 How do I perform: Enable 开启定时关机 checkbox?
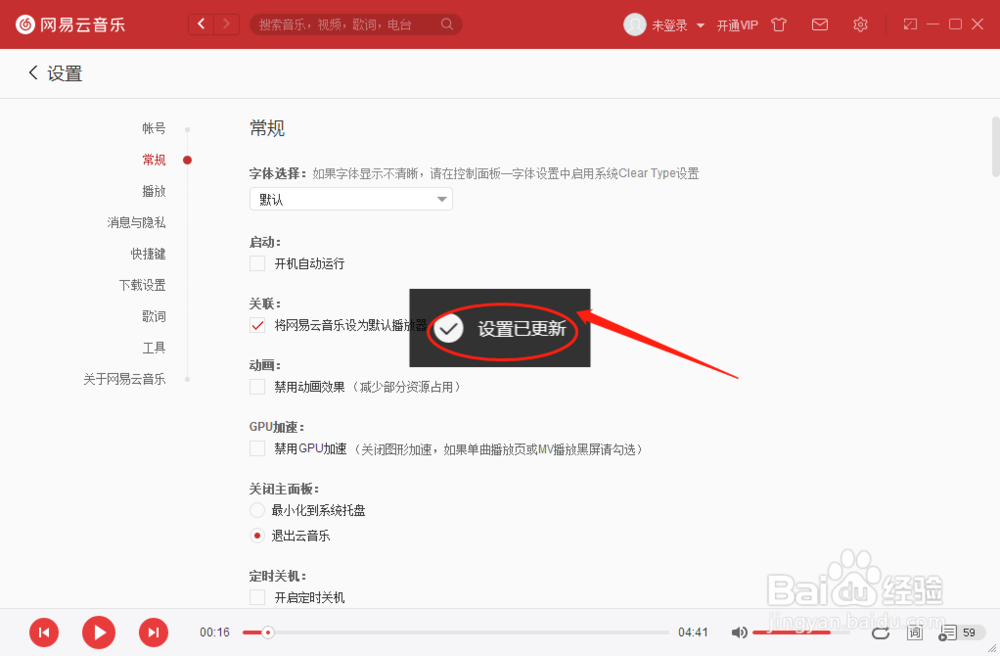[x=257, y=597]
